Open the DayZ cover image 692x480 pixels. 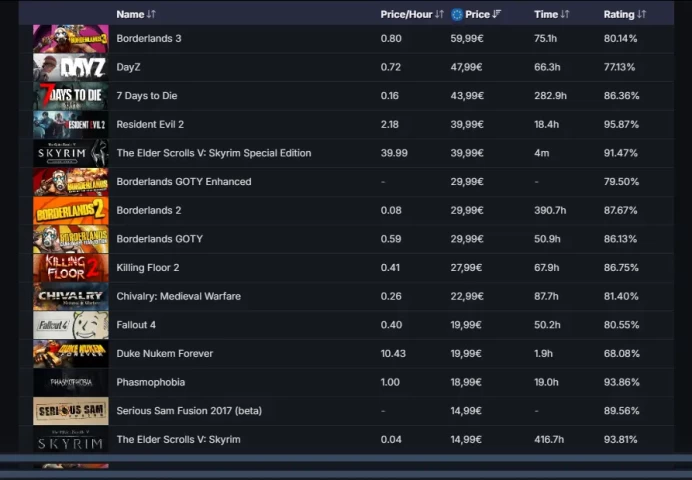point(71,68)
